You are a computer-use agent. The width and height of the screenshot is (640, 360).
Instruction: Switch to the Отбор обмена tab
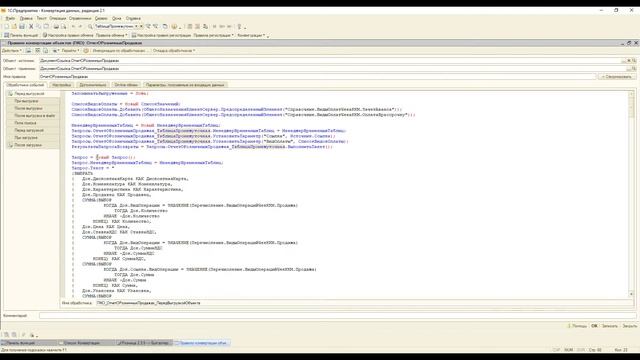pos(126,85)
